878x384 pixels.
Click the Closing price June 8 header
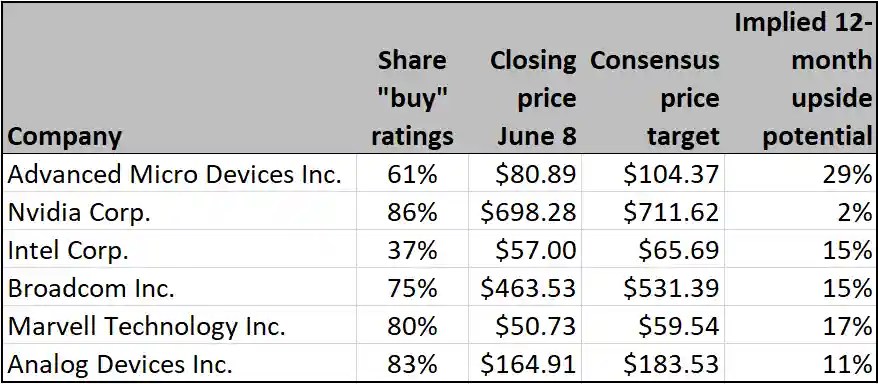[x=525, y=78]
